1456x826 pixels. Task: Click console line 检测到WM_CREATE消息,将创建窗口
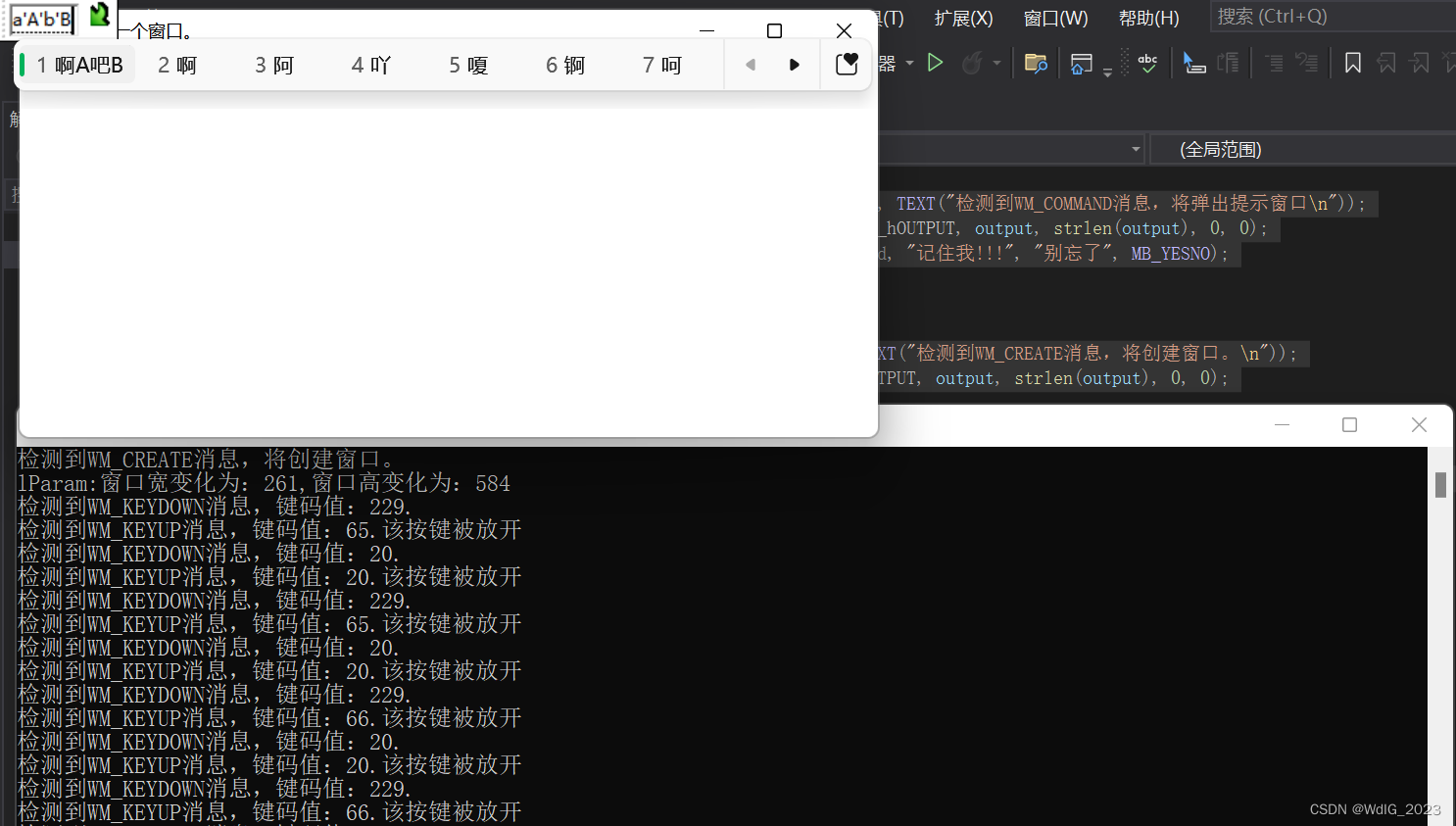point(207,460)
